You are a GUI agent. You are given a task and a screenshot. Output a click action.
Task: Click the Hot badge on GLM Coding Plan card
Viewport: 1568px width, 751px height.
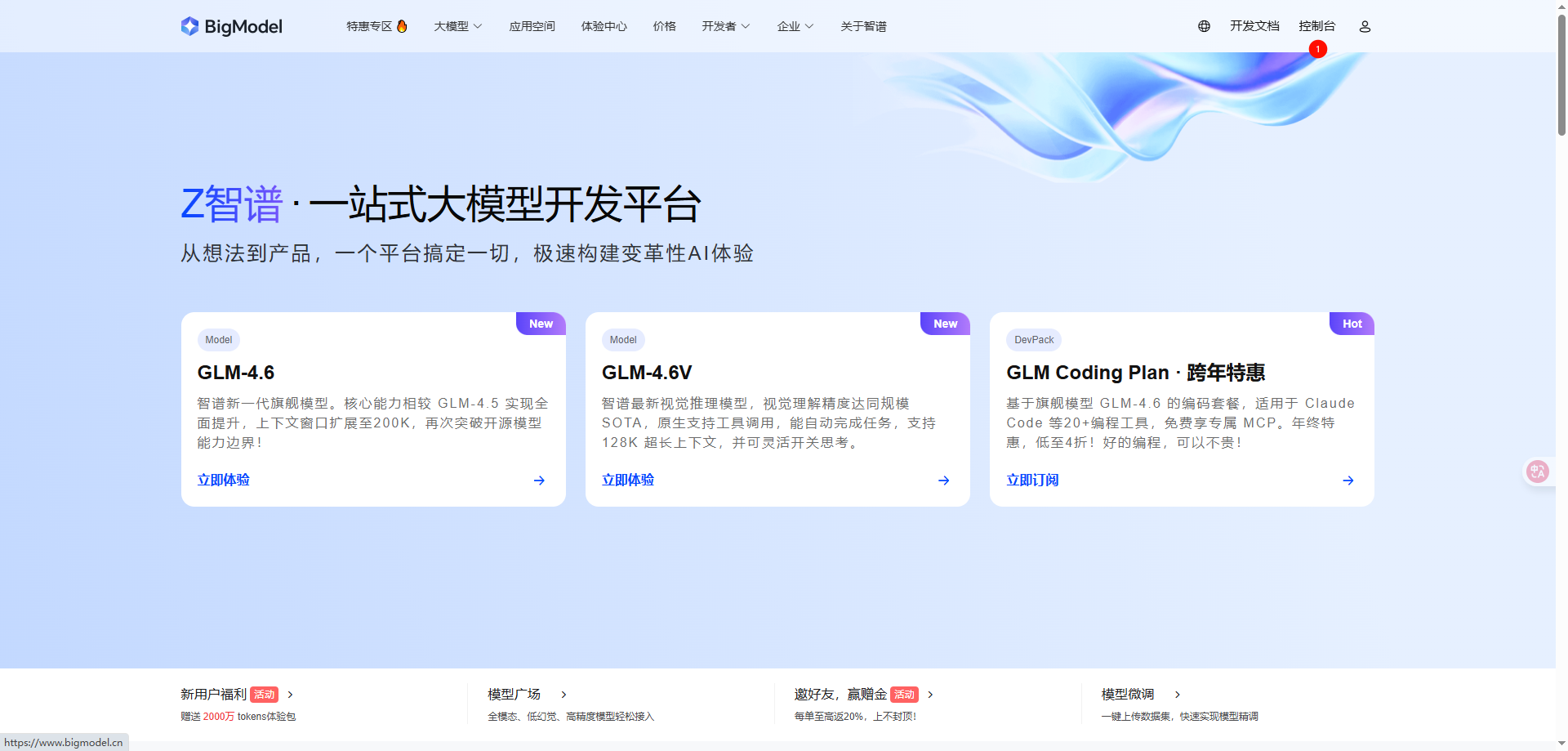1352,324
